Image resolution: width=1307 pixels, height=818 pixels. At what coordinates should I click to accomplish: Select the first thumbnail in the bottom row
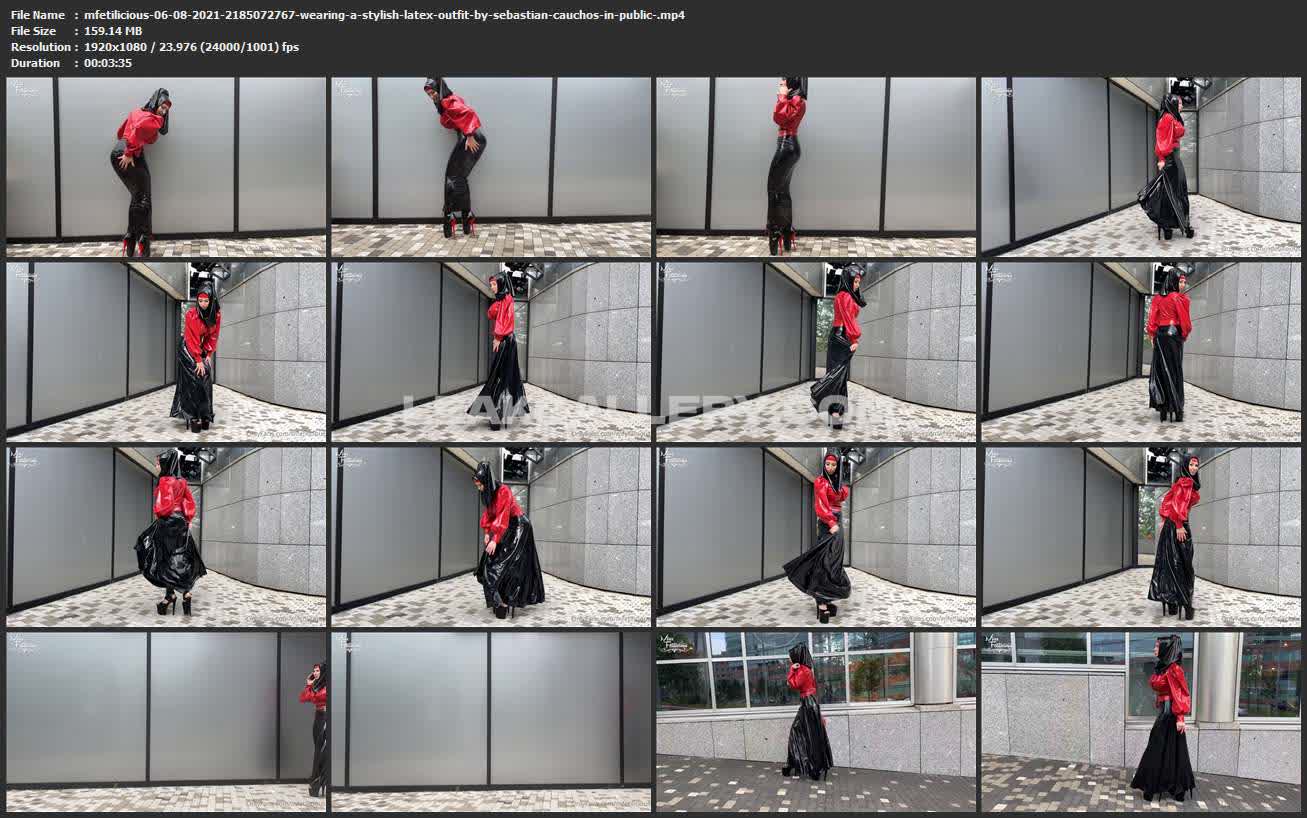(x=166, y=721)
